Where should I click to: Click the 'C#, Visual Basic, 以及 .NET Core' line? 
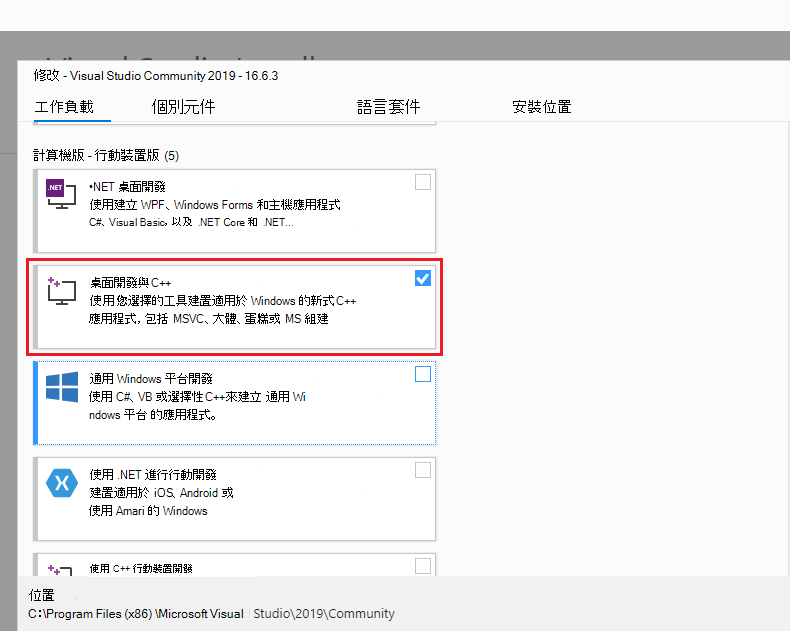[191, 222]
